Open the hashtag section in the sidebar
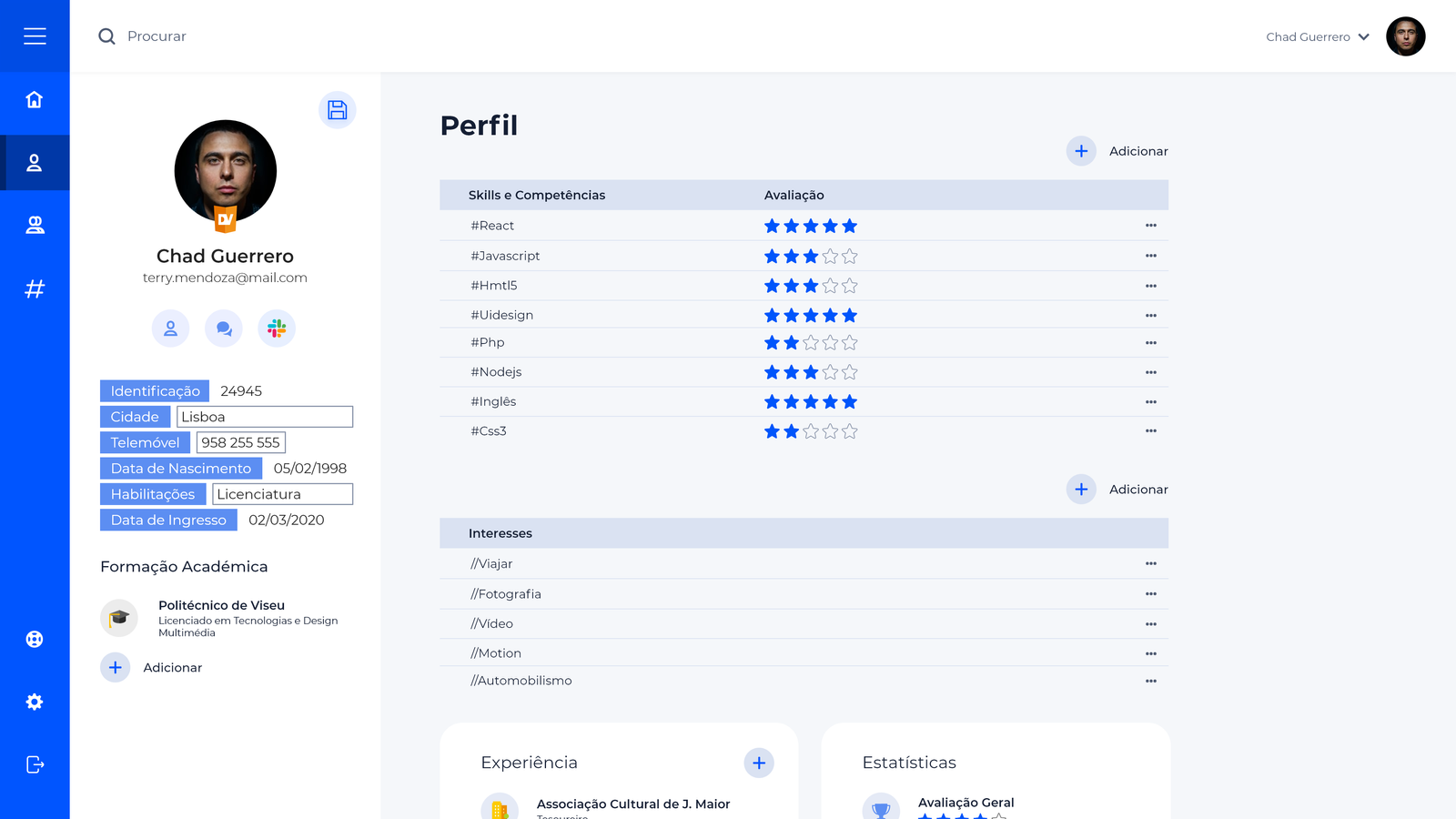1456x819 pixels. pyautogui.click(x=35, y=289)
